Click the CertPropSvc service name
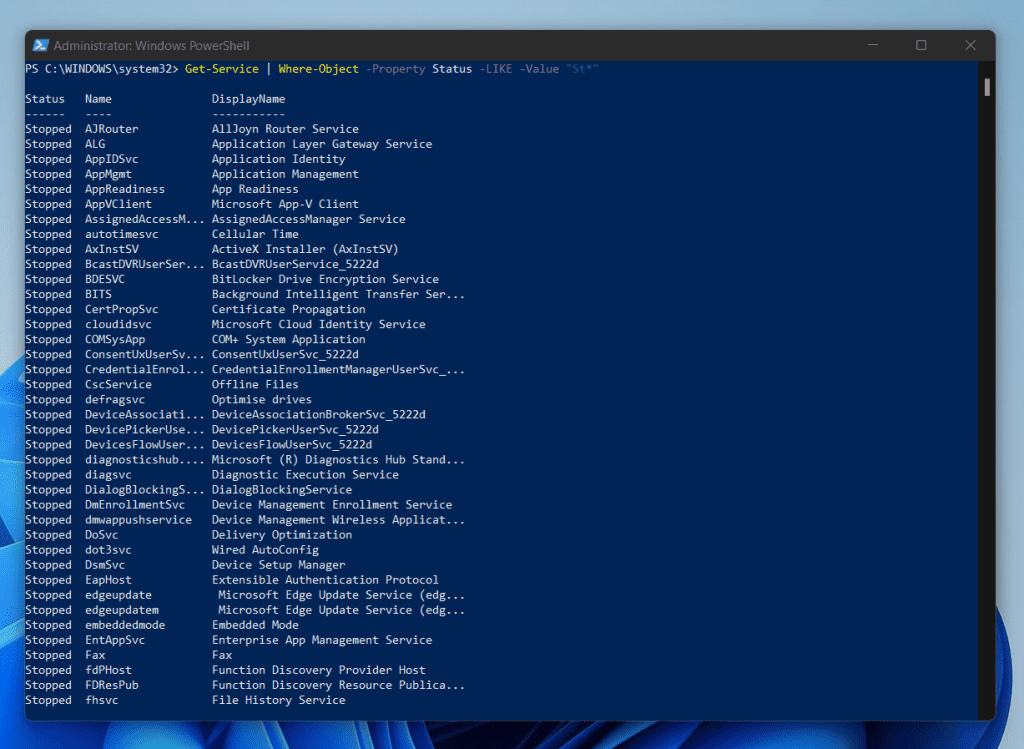1024x749 pixels. click(x=121, y=309)
